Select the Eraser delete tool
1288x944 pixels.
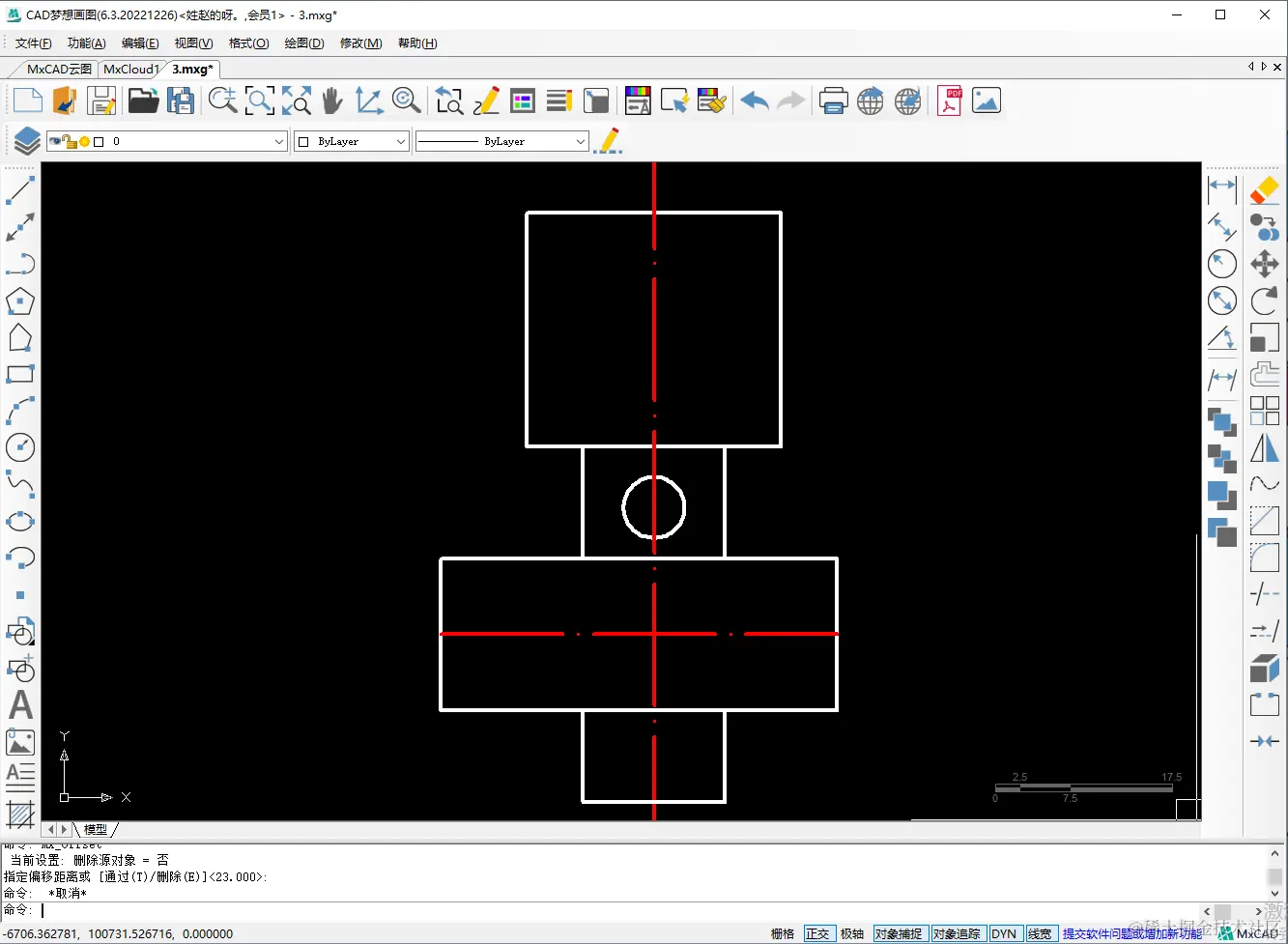(x=1265, y=190)
